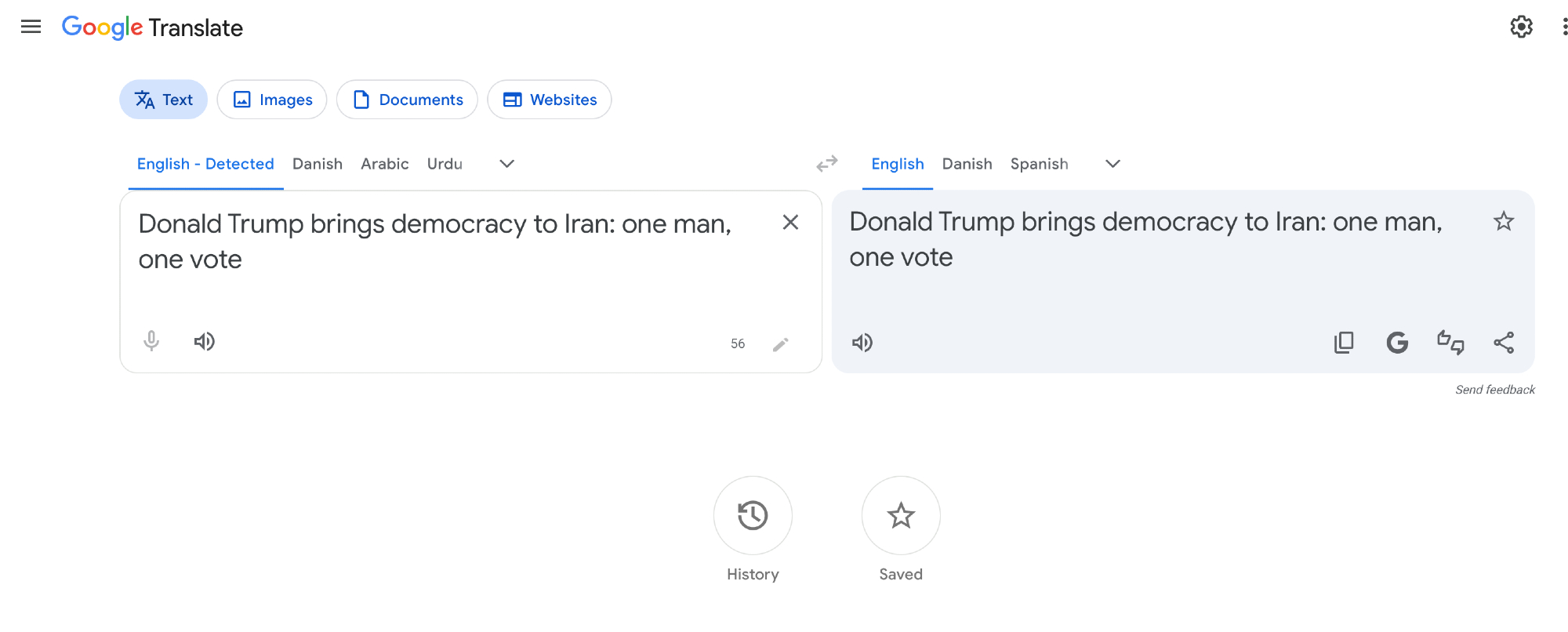1568x632 pixels.
Task: Listen to the source text
Action: 205,341
